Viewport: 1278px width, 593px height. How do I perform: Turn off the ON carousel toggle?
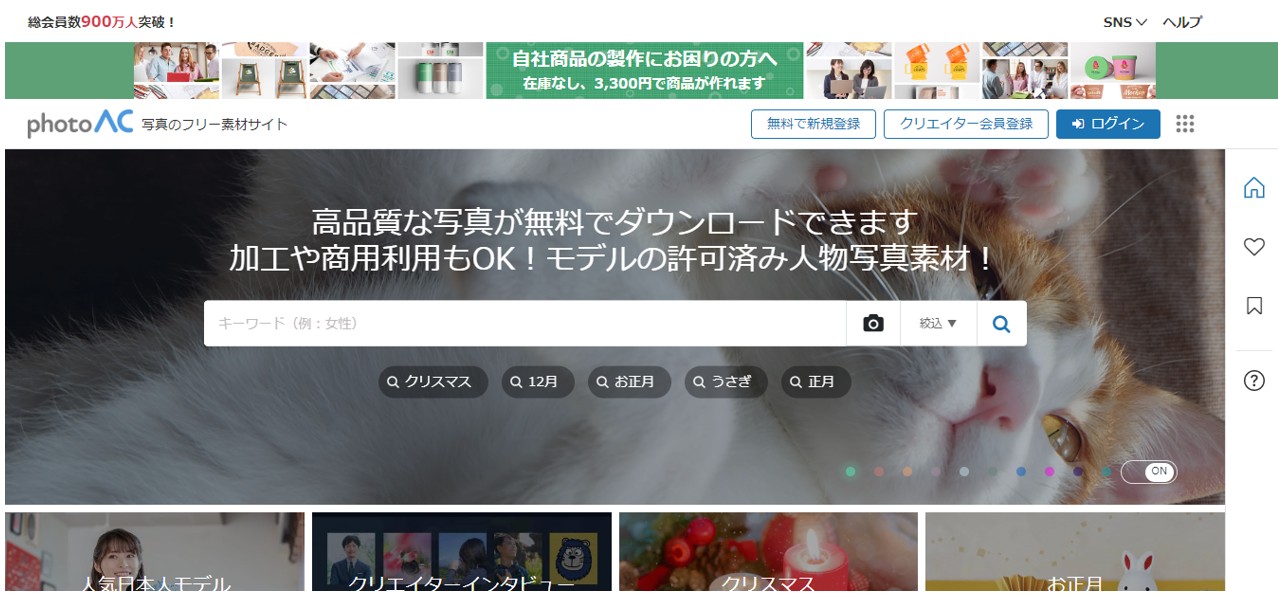click(x=1148, y=471)
